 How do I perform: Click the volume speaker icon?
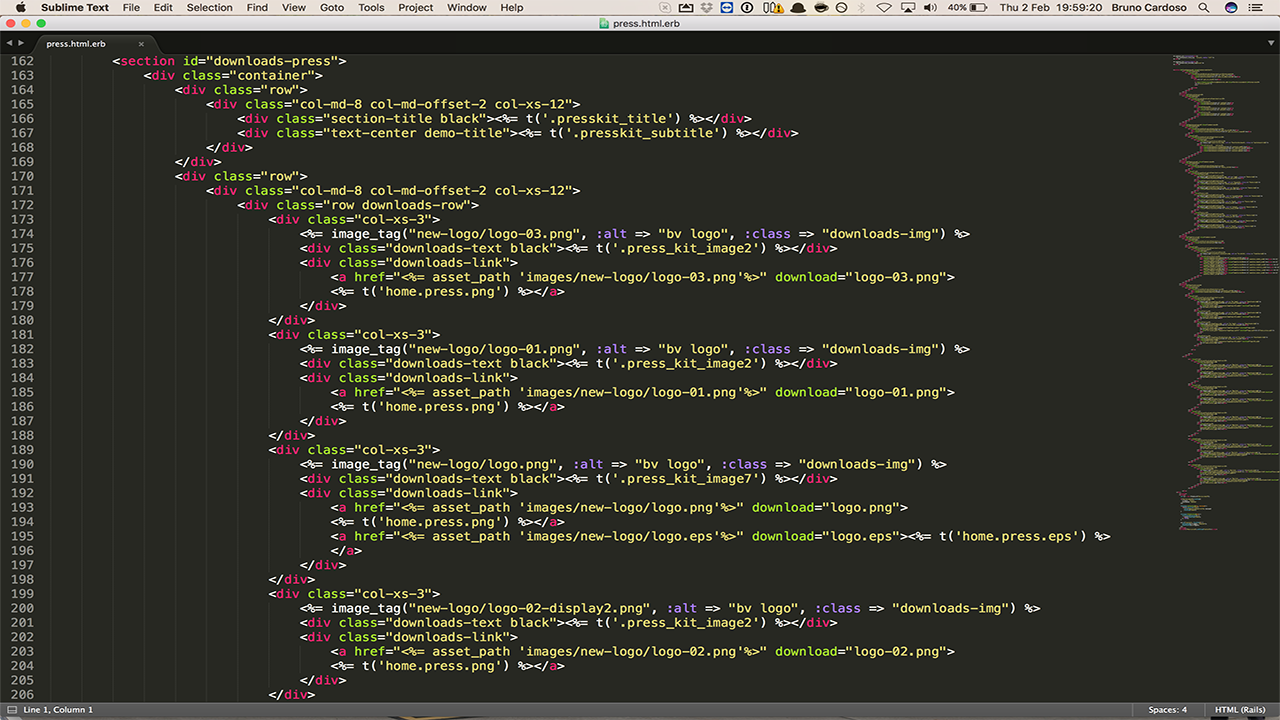(929, 8)
